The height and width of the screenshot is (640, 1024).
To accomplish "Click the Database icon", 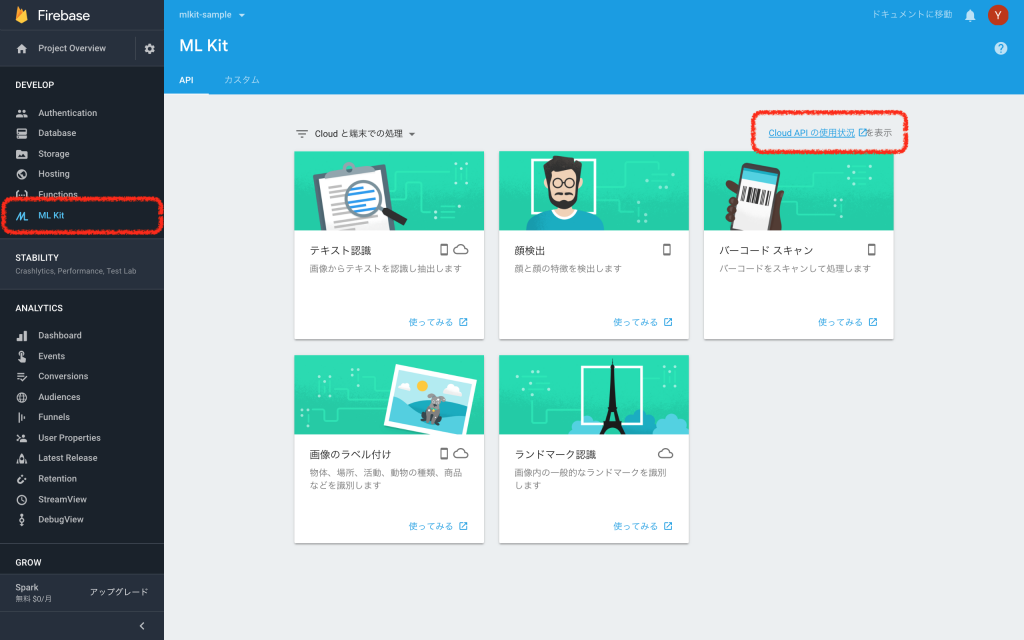I will tap(22, 133).
